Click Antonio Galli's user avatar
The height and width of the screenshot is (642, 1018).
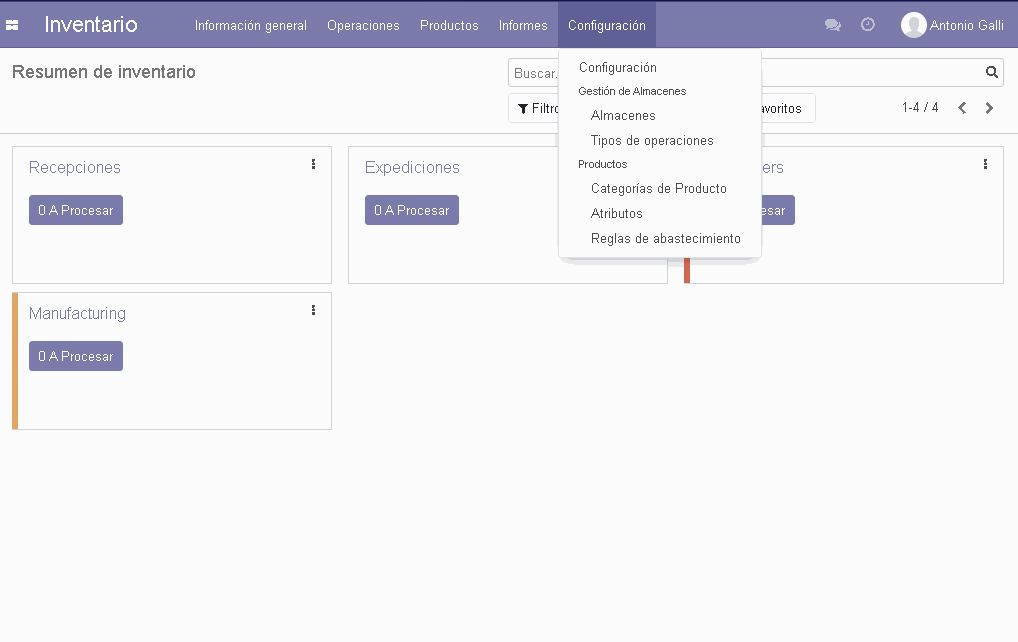tap(913, 25)
